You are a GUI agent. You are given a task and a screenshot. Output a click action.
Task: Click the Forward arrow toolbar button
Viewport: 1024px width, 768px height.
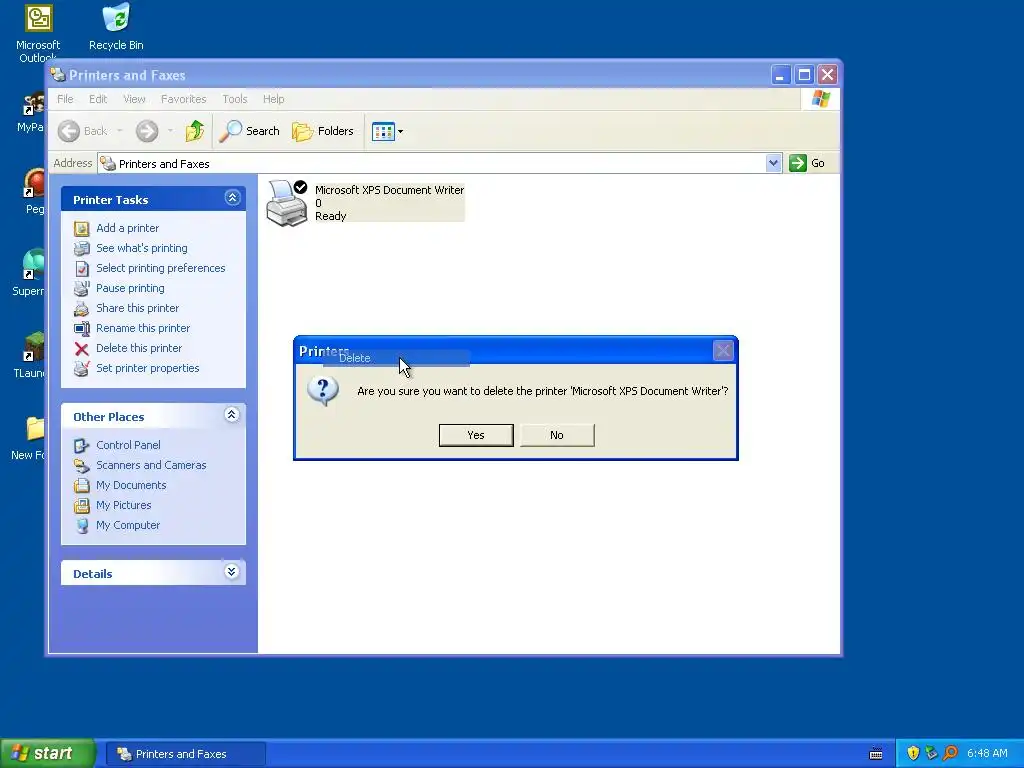coord(147,131)
